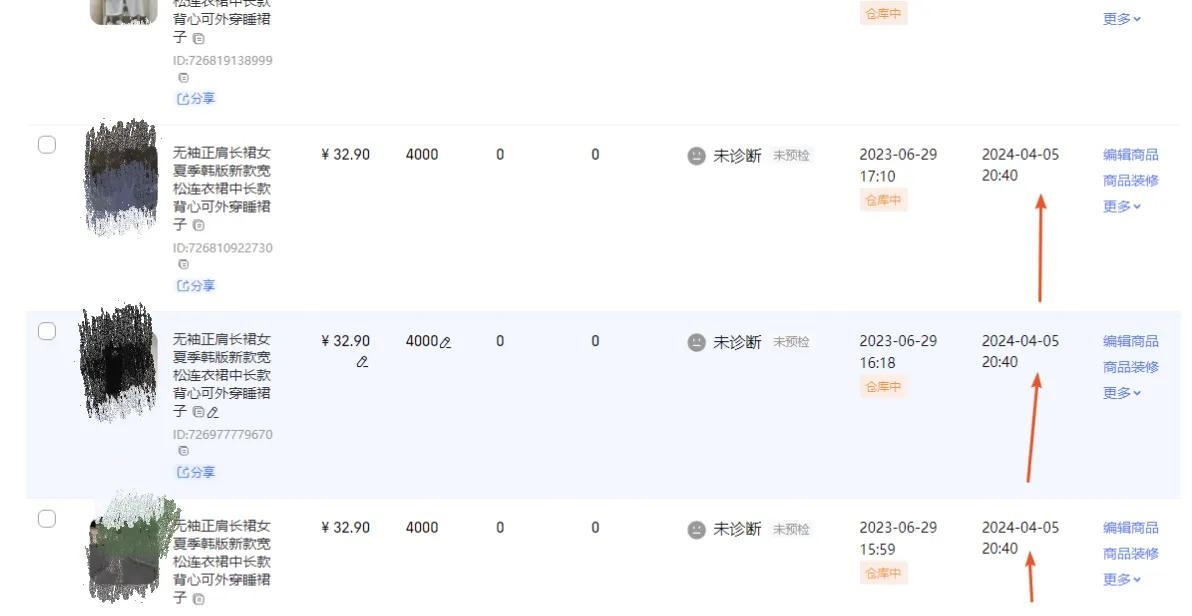
Task: Select checkbox for product listed 15:59
Action: click(47, 519)
